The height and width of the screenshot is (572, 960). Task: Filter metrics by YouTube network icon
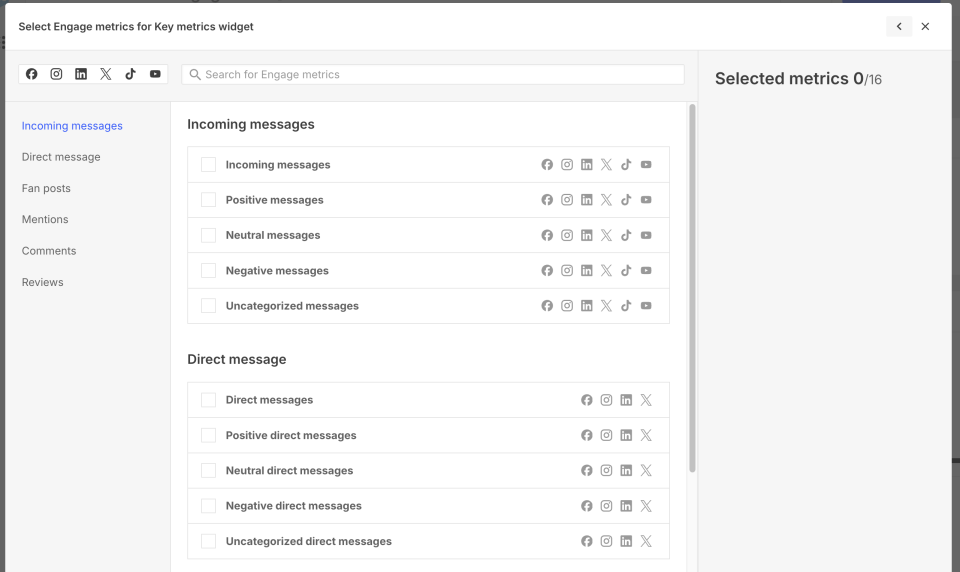pos(155,74)
